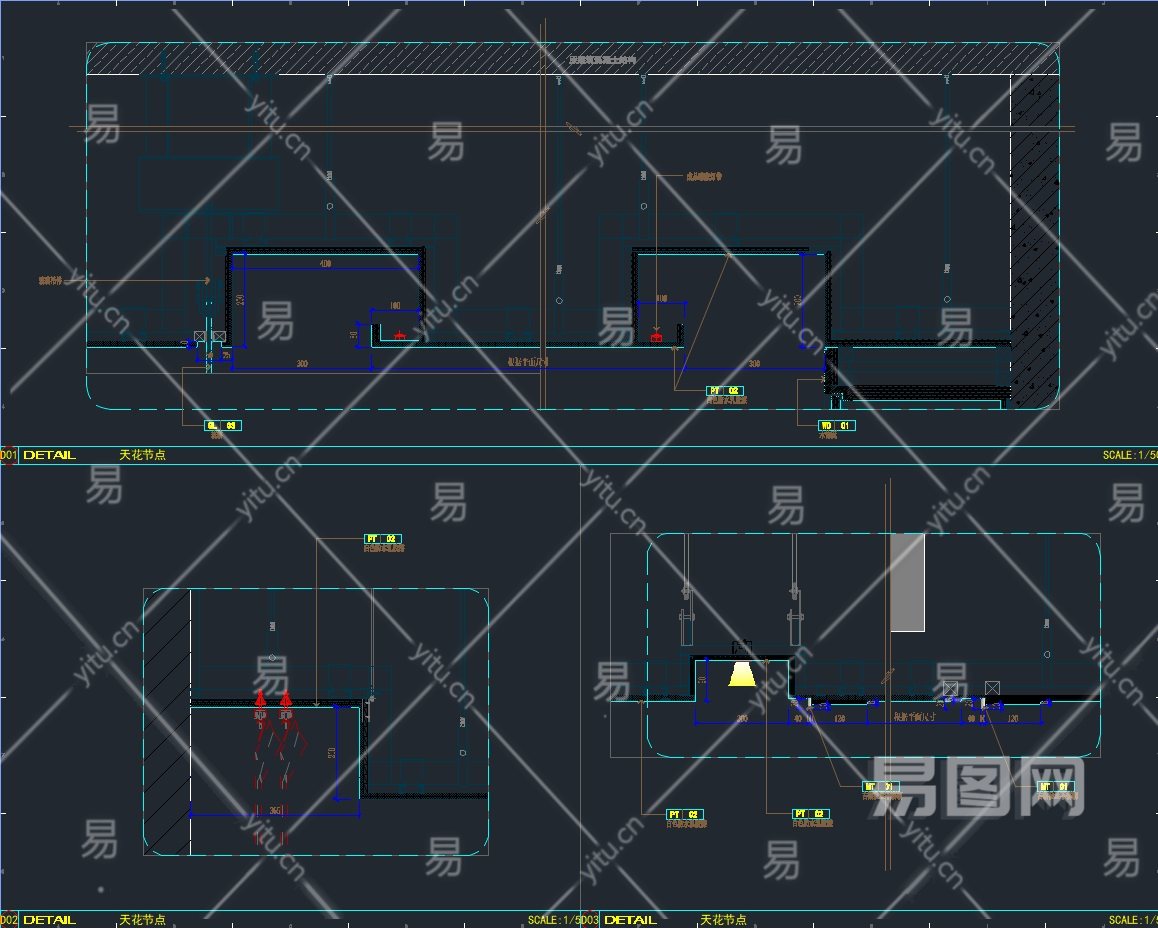This screenshot has width=1158, height=928.
Task: Click the SCALE text of drawing 01
Action: click(1130, 455)
